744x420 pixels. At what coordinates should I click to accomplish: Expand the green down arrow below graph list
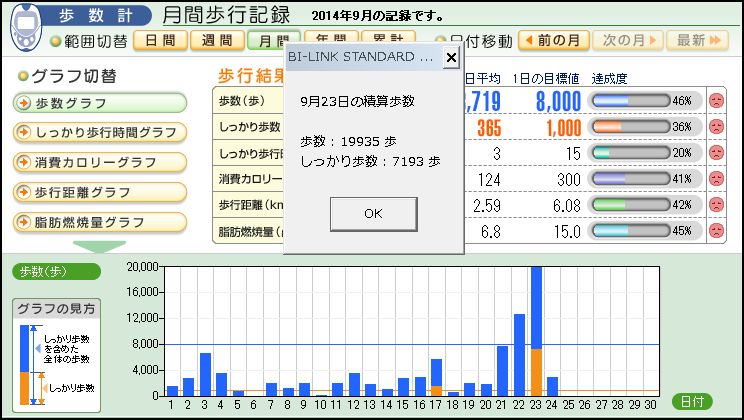click(99, 246)
